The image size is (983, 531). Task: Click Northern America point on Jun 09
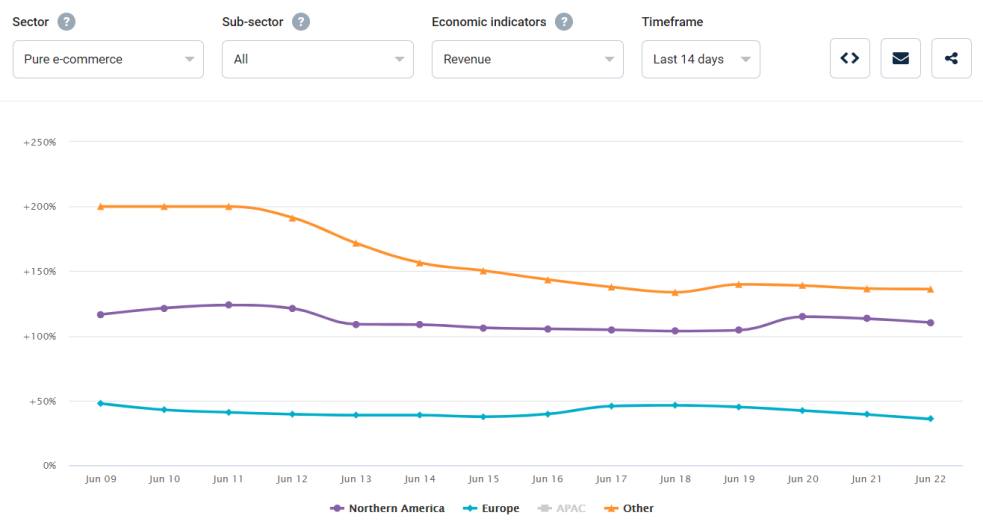(x=100, y=314)
